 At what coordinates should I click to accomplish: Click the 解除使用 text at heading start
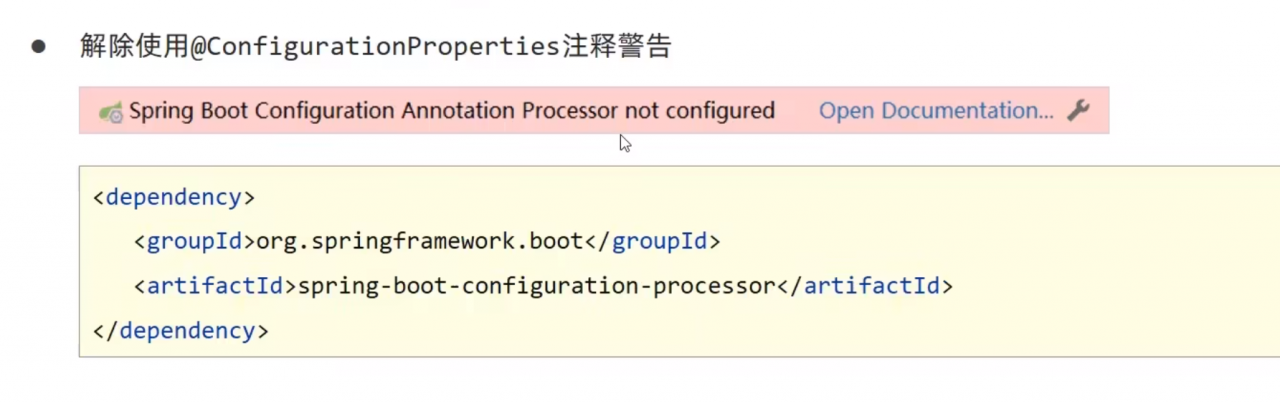135,47
